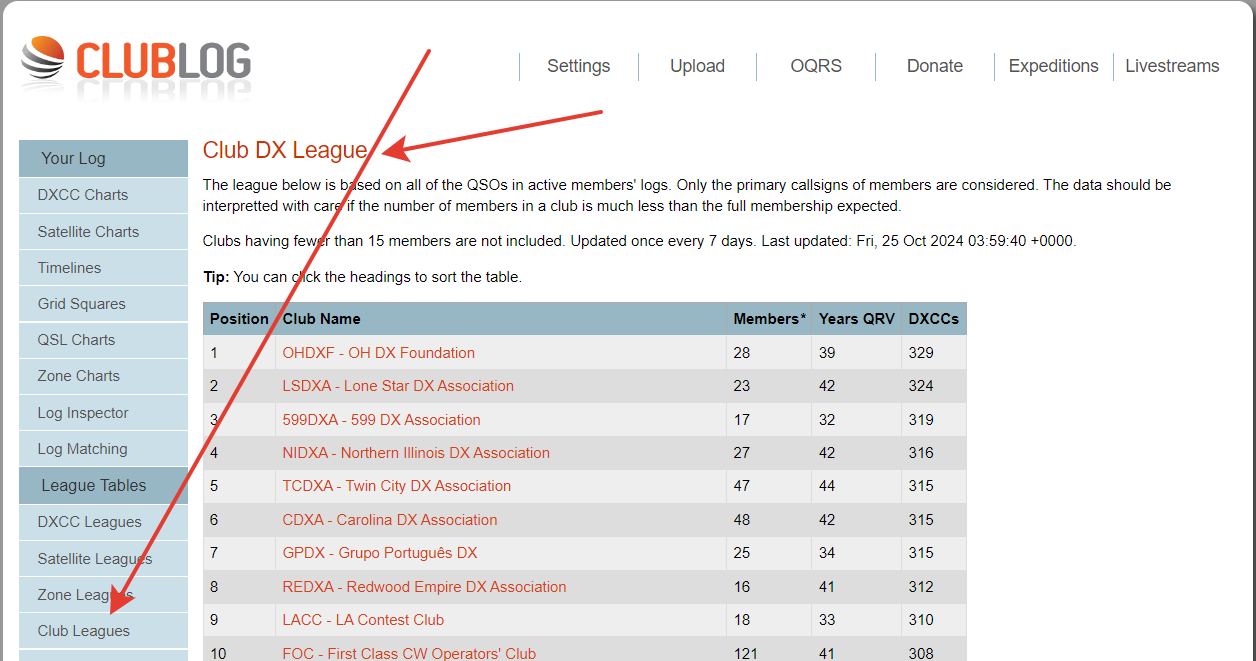Click DXCCs value 312 in REDXA row
This screenshot has width=1256, height=661.
pyautogui.click(x=921, y=587)
